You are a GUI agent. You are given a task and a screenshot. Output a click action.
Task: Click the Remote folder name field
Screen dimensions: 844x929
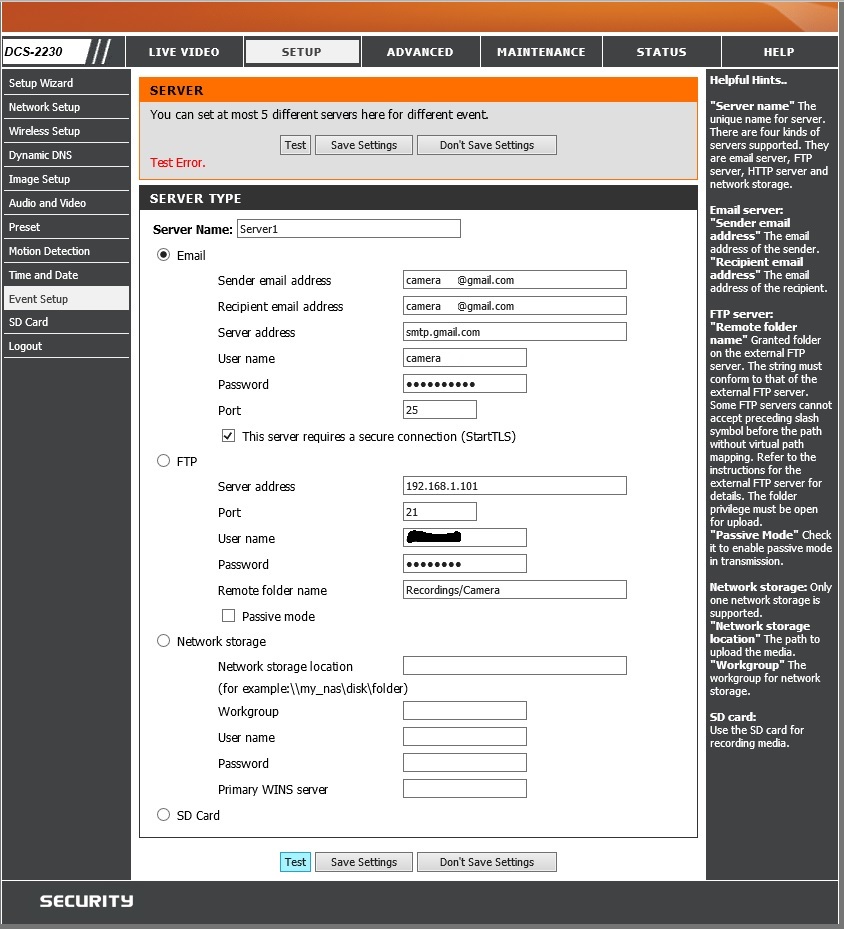click(x=514, y=590)
